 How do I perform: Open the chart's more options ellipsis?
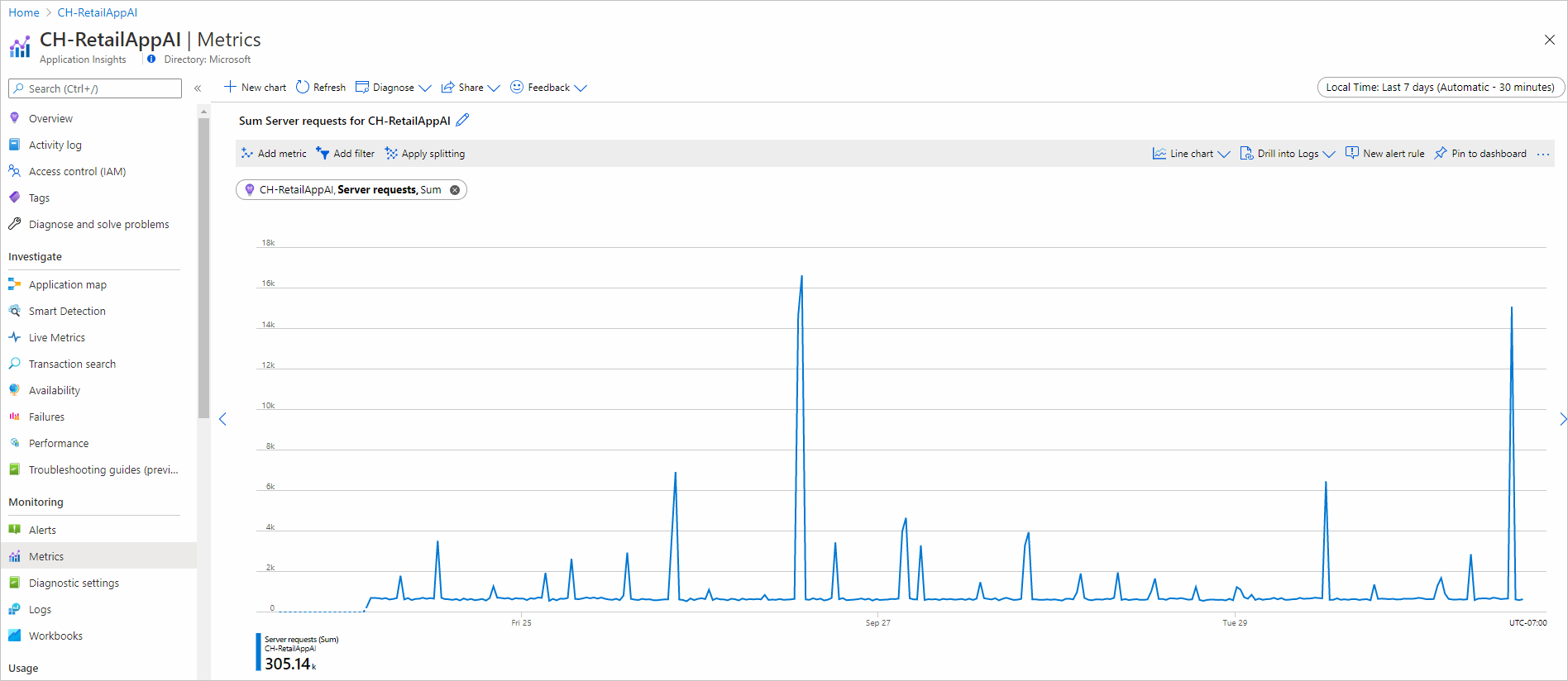click(1543, 154)
